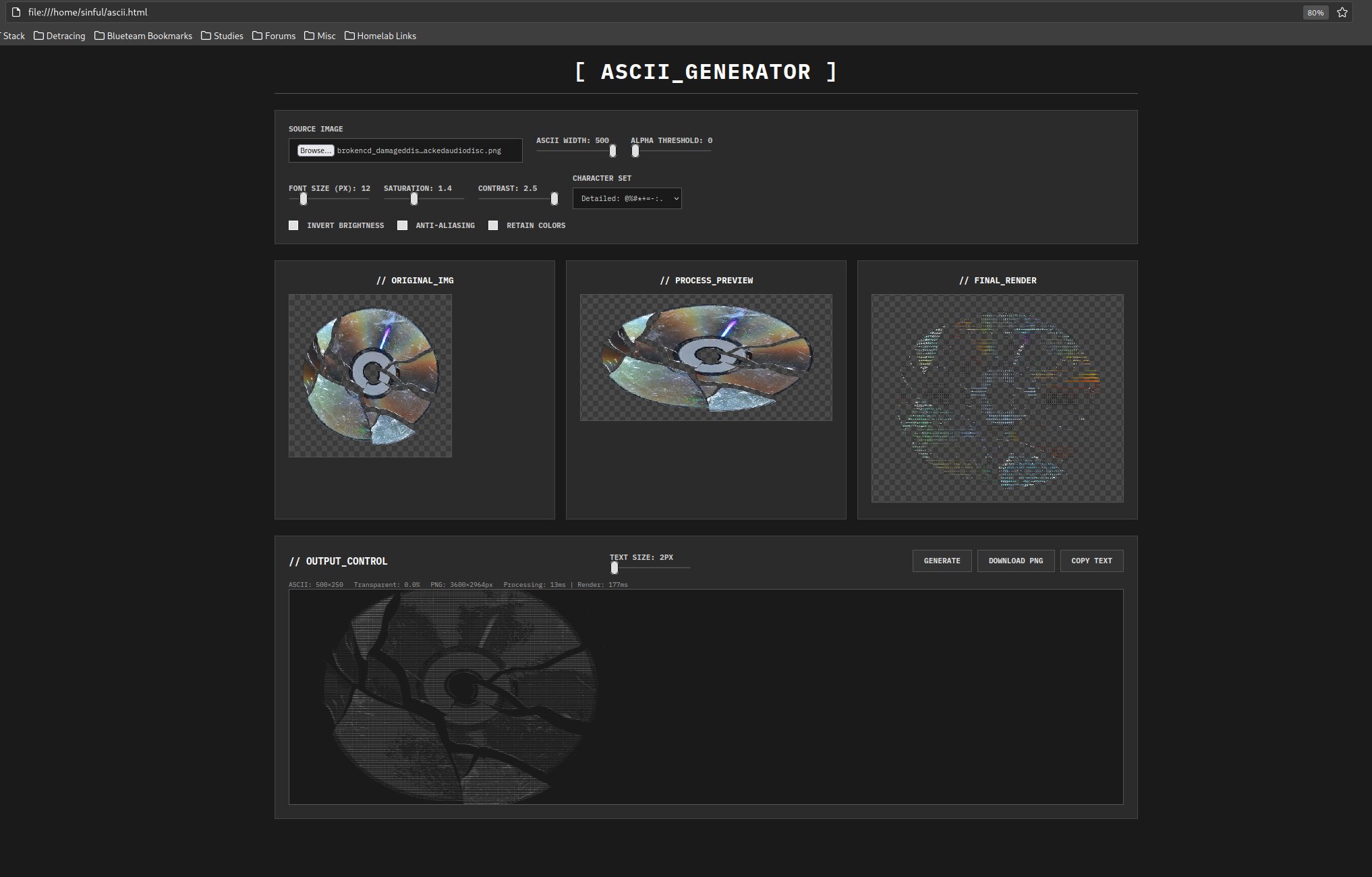Click the original broken CD image
This screenshot has width=1372, height=877.
point(370,376)
